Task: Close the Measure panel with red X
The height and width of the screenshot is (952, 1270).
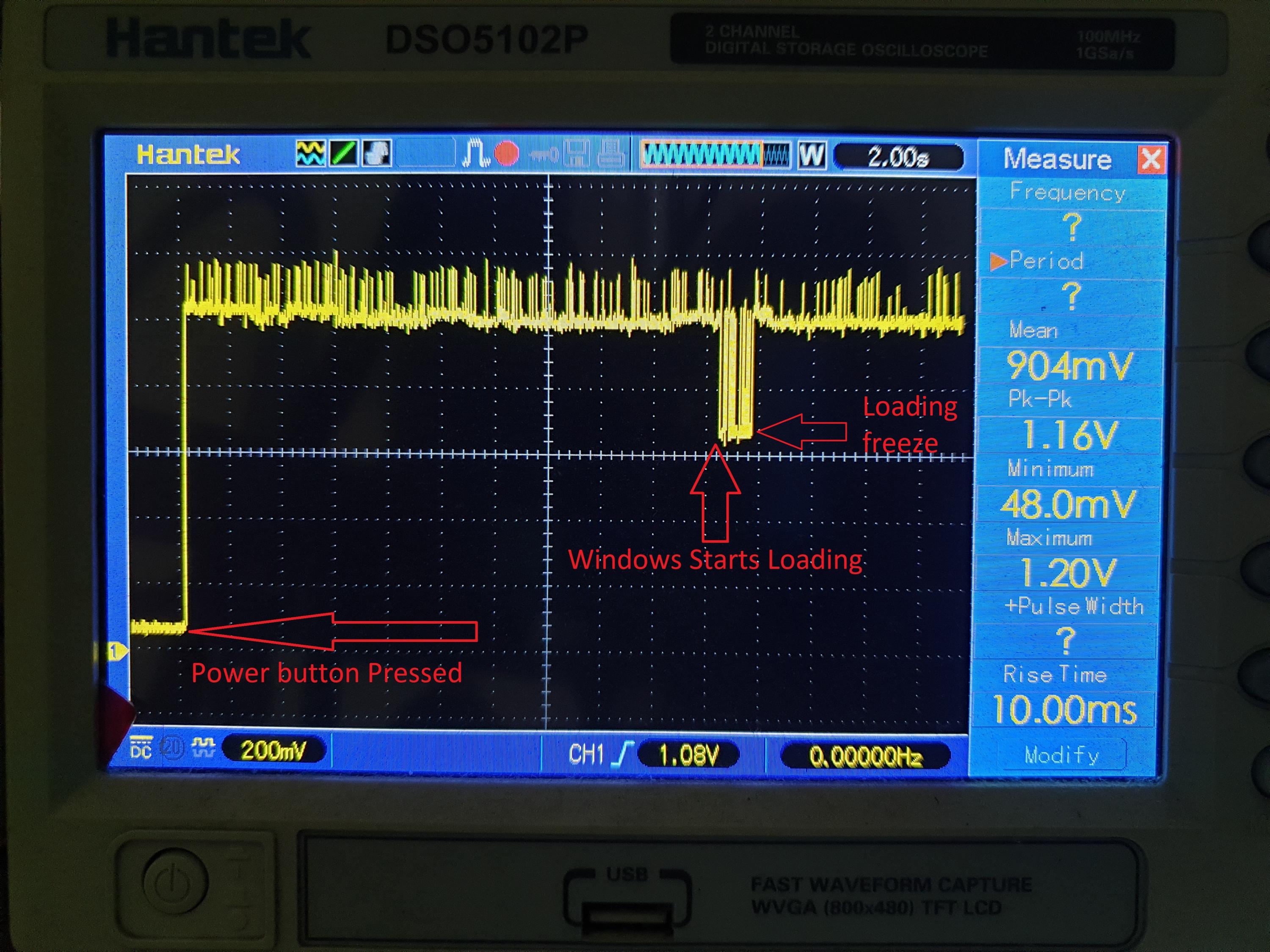Action: (x=1150, y=160)
